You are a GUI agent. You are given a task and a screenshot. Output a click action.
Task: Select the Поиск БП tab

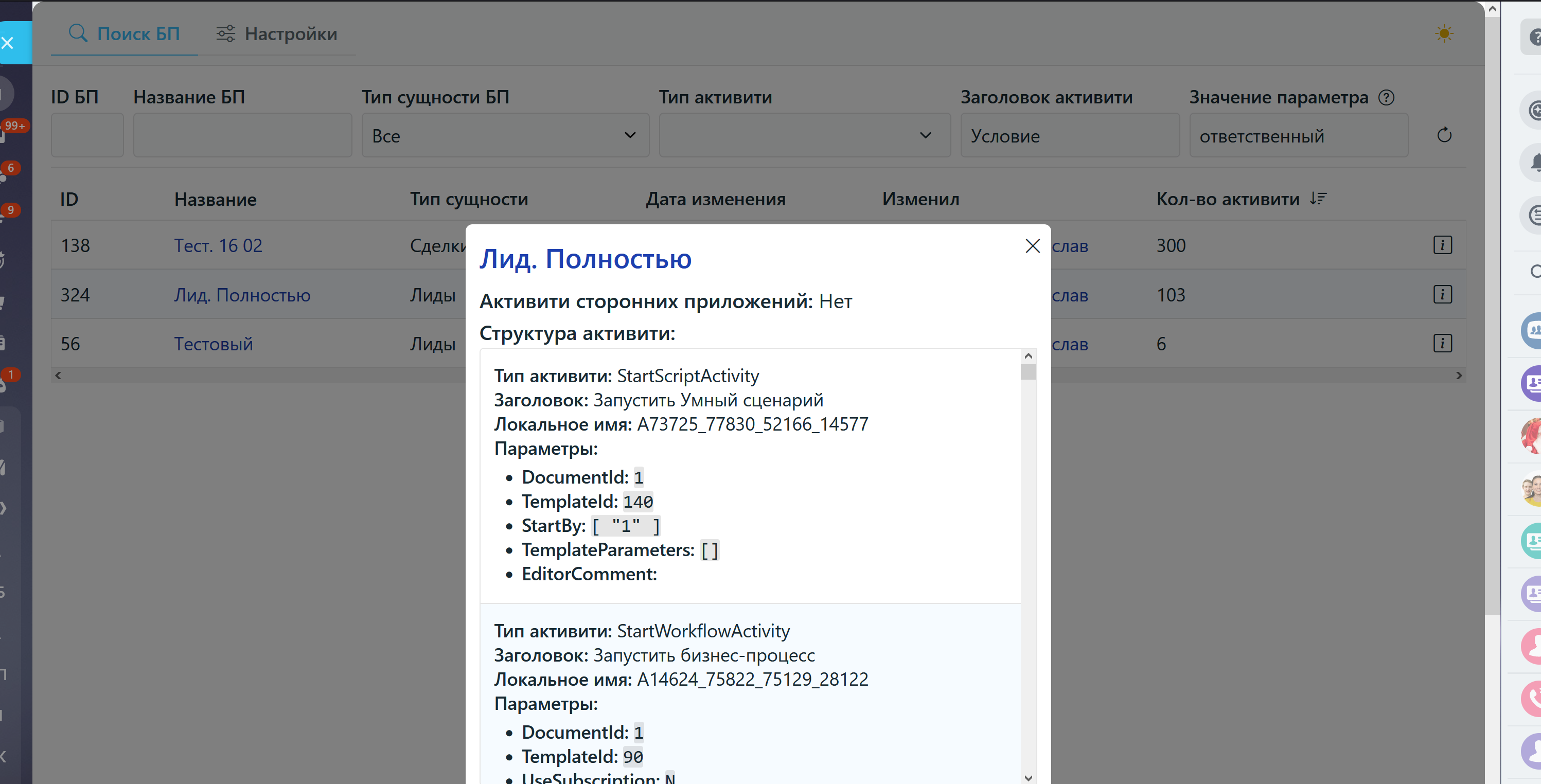point(125,34)
